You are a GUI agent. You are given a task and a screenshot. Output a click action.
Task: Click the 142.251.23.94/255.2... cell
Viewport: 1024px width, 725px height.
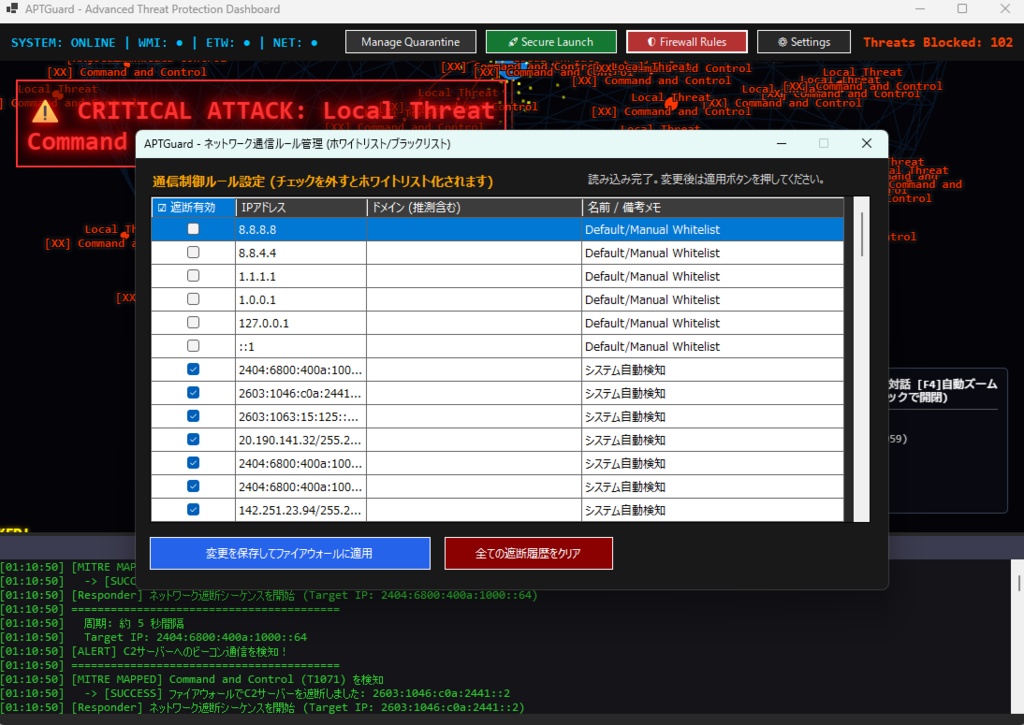coord(301,510)
